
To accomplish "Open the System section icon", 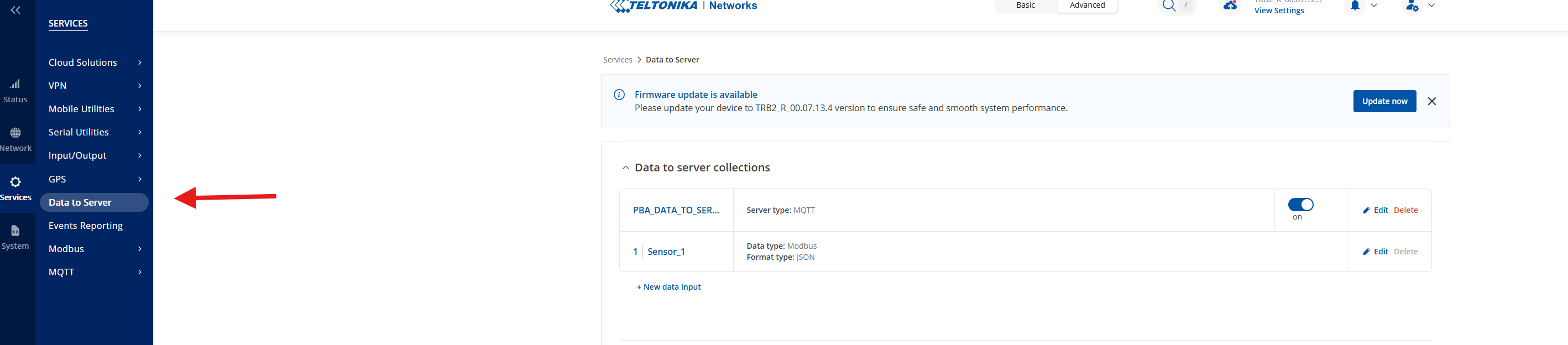I will (15, 231).
